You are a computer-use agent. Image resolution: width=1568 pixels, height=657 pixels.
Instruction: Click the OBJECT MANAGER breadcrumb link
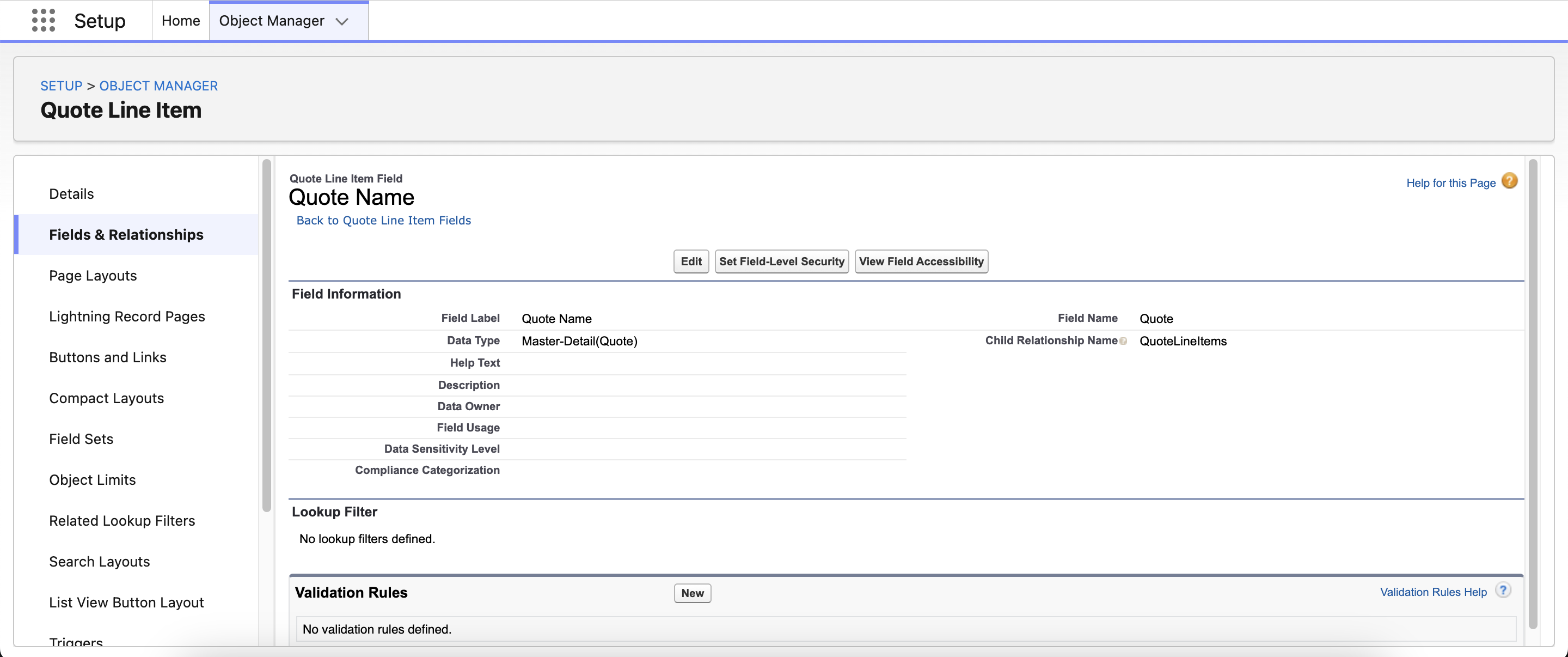(158, 86)
